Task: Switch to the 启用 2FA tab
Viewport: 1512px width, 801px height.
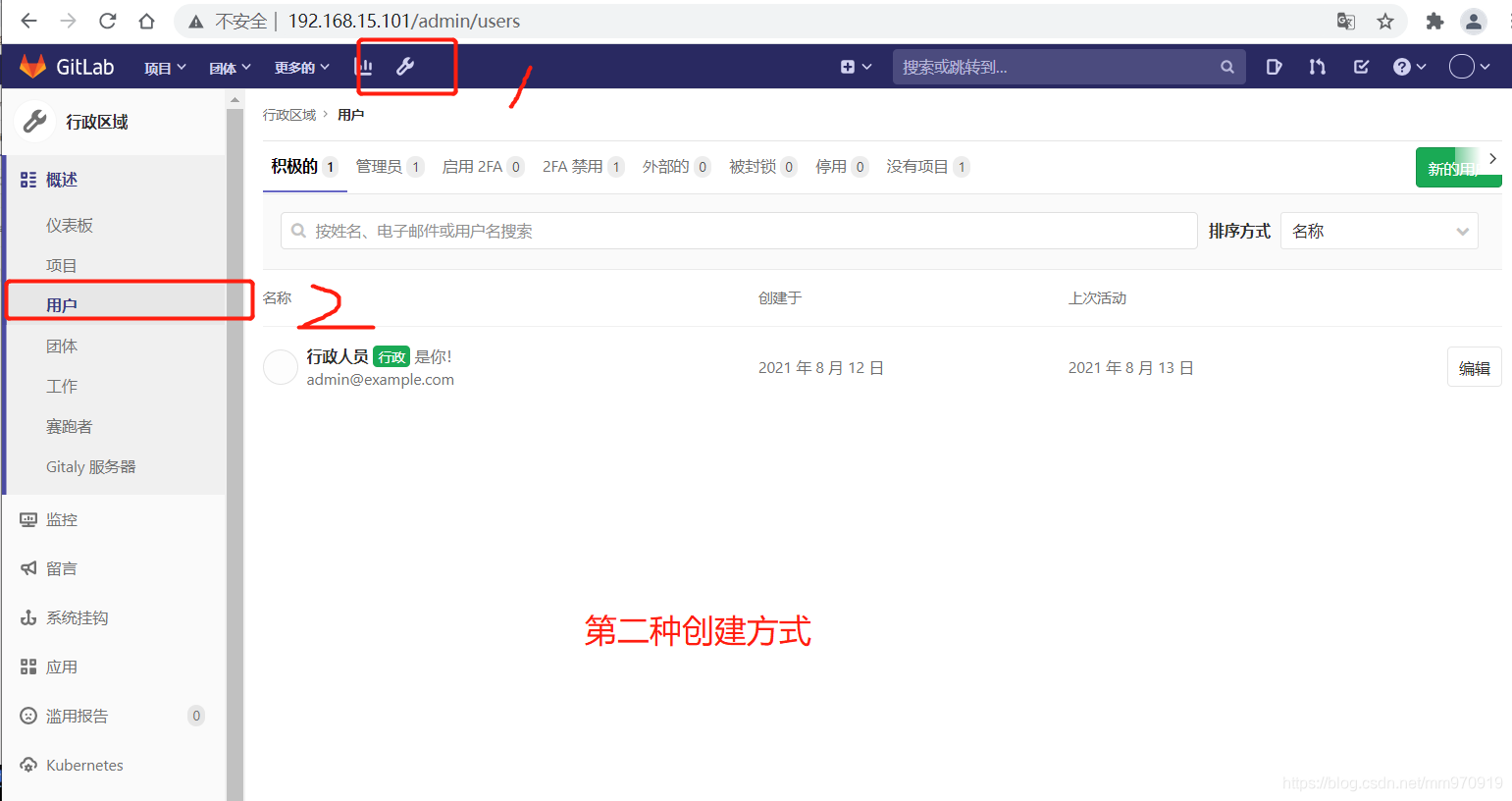Action: [483, 167]
